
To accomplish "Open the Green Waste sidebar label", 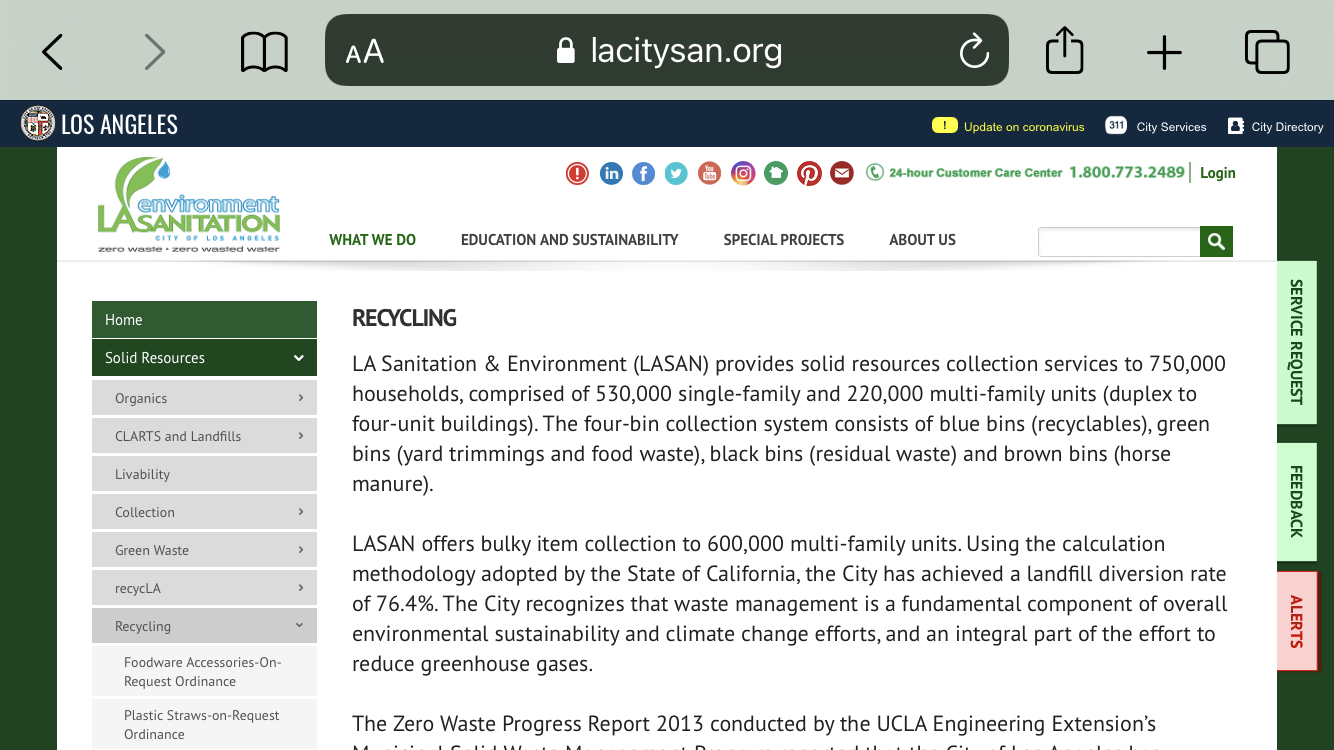I will point(152,550).
